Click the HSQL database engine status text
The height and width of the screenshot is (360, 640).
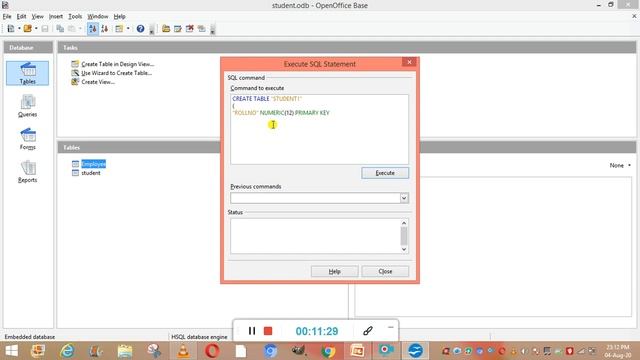[x=199, y=337]
